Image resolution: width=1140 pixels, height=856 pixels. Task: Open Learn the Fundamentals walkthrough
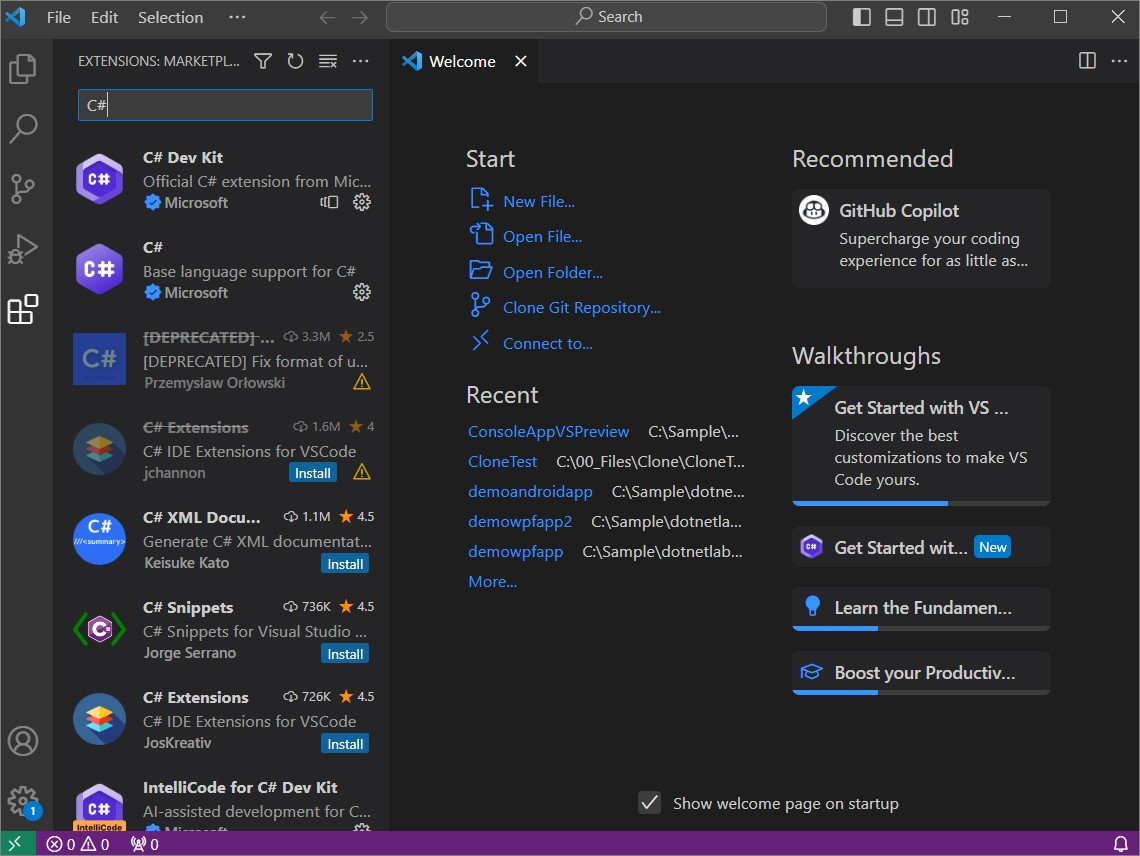pos(921,609)
